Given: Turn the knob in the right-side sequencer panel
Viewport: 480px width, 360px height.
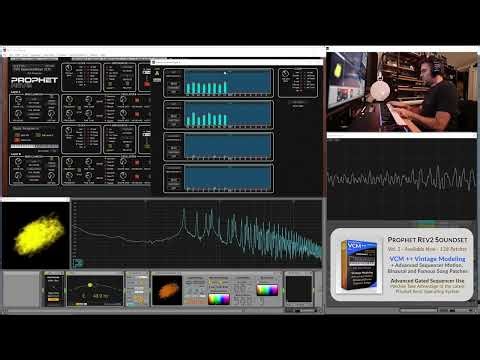Looking at the screenshot, I should pos(285,74).
